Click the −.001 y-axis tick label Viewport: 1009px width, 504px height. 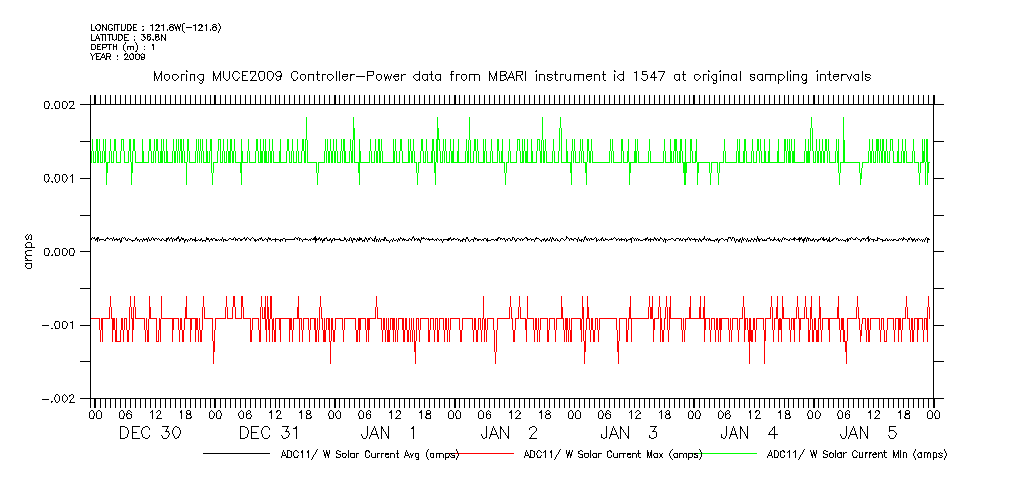click(60, 326)
